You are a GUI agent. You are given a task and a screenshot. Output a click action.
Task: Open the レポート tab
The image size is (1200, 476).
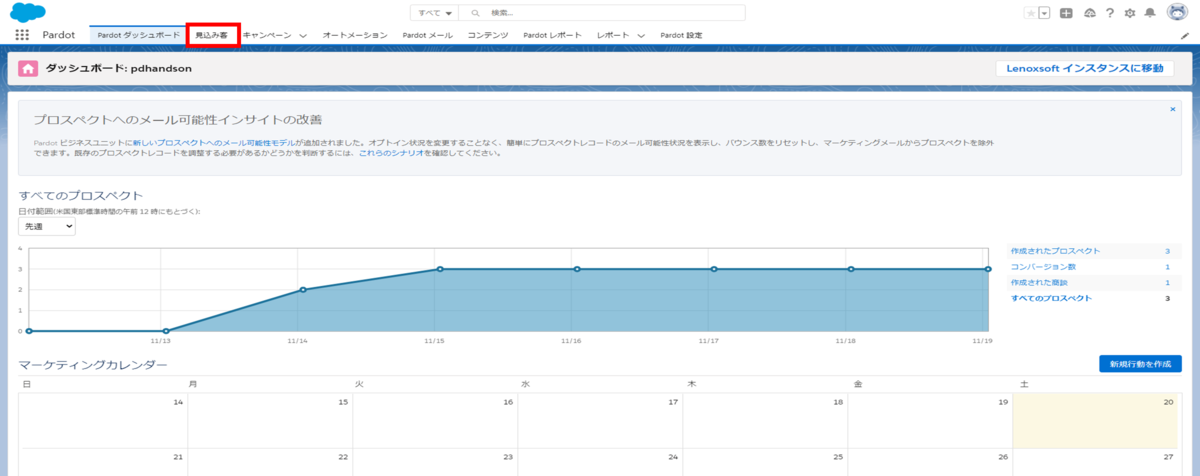pos(613,35)
